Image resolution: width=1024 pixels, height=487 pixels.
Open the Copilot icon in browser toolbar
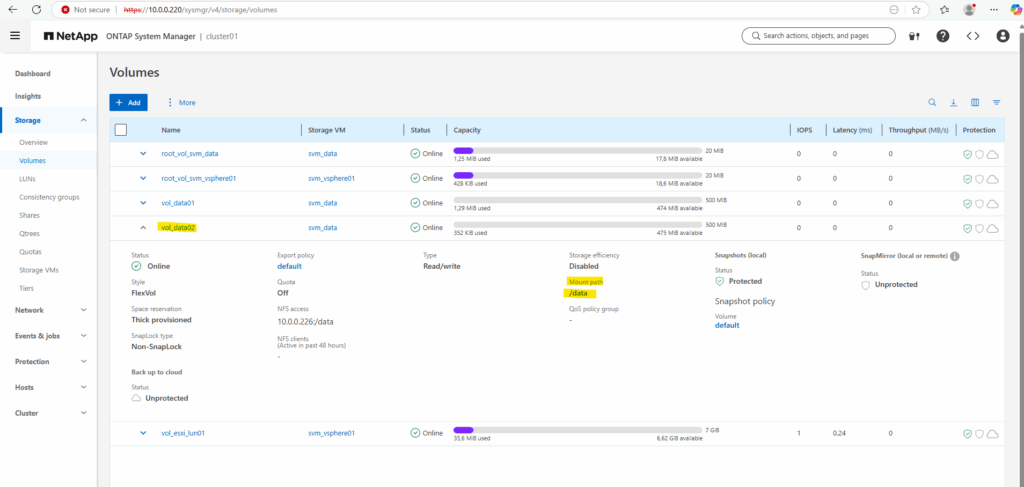tap(1015, 9)
